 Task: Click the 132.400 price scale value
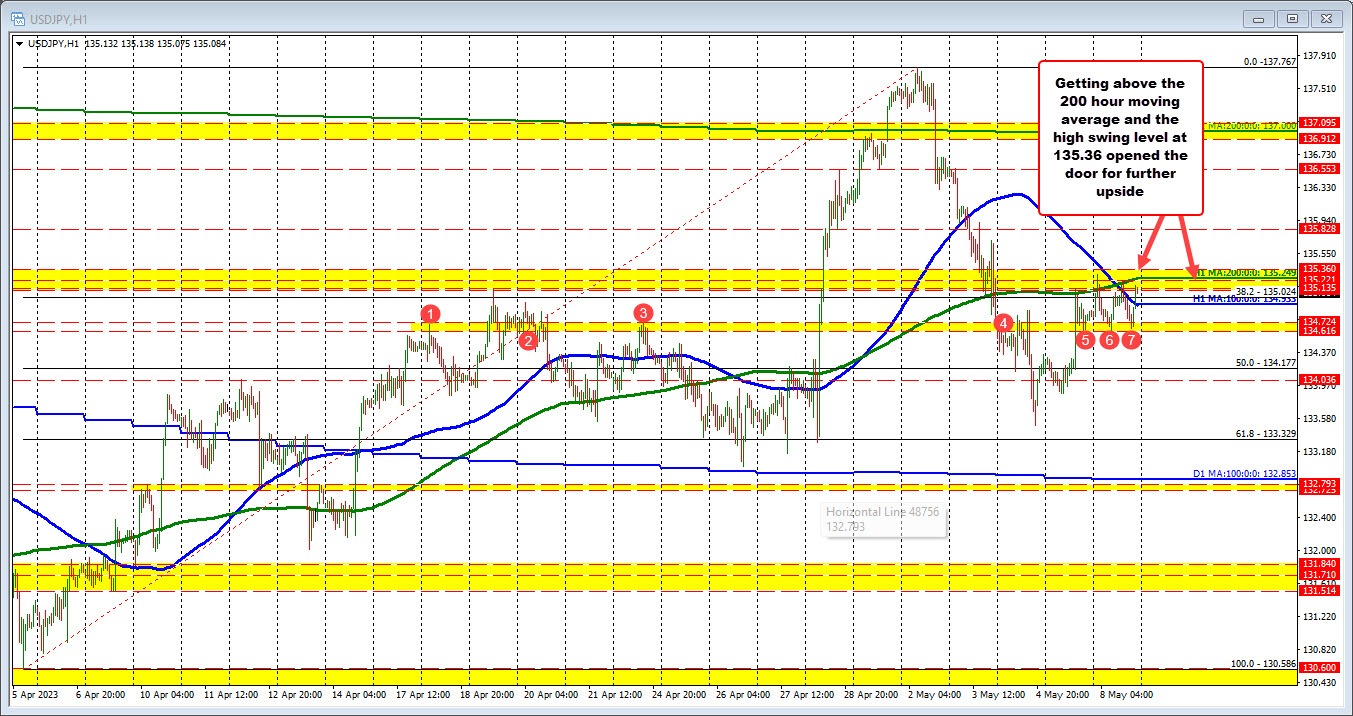pos(1320,517)
